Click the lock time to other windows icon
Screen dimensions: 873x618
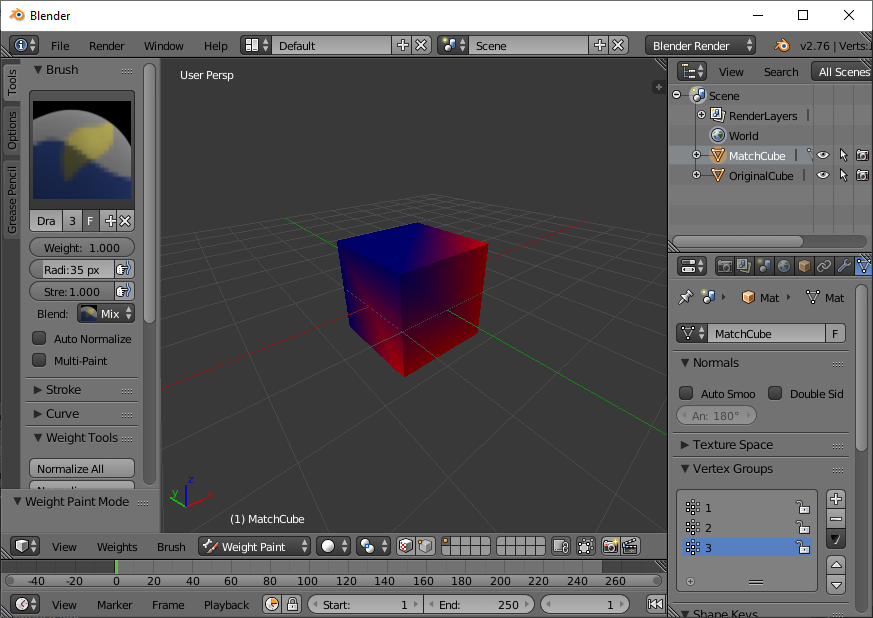(292, 604)
